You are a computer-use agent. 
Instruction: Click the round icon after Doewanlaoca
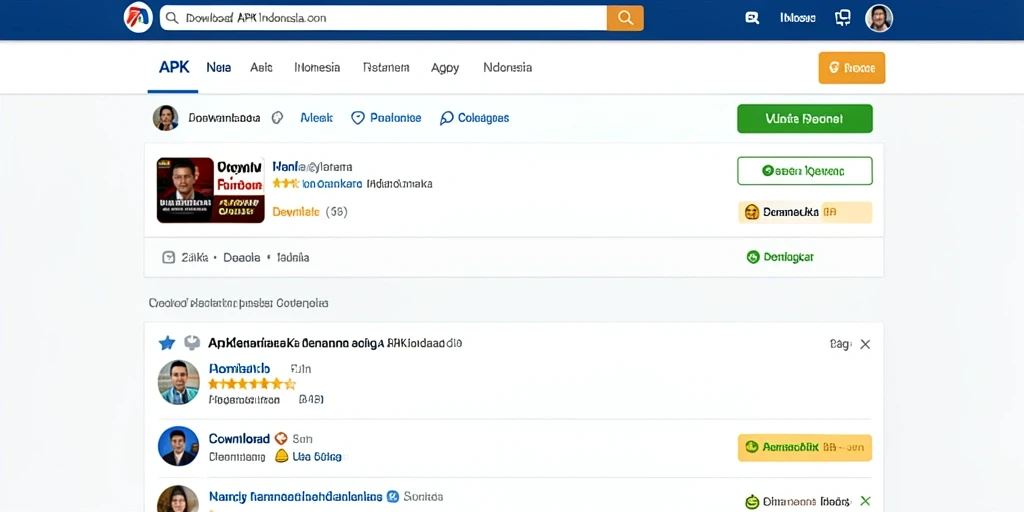tap(277, 118)
